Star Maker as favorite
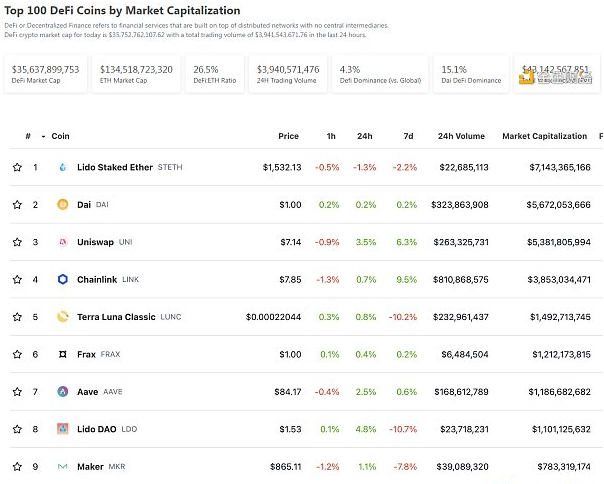This screenshot has width=604, height=484. [17, 467]
